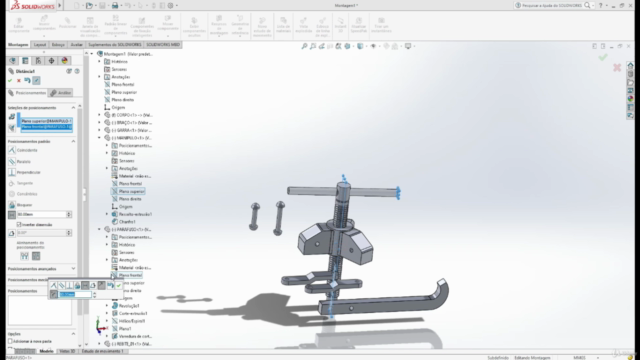The height and width of the screenshot is (360, 640).
Task: Click the Vista explodida ribbon button
Action: 303,25
